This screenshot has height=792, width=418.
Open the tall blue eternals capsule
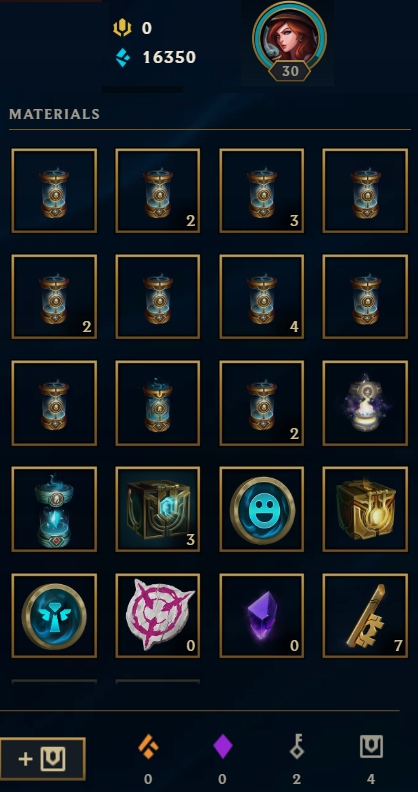tap(54, 509)
